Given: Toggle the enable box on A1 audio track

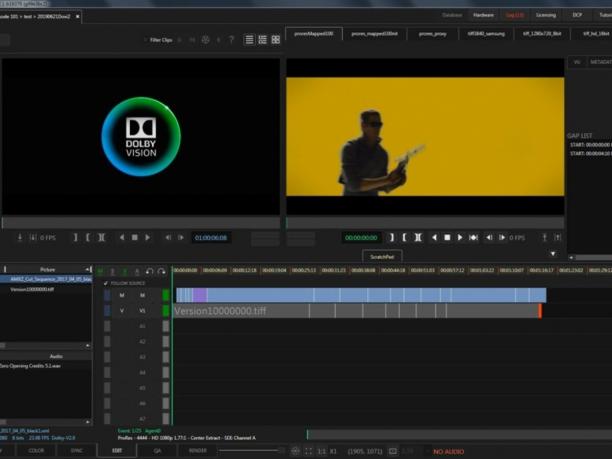Looking at the screenshot, I should [166, 326].
